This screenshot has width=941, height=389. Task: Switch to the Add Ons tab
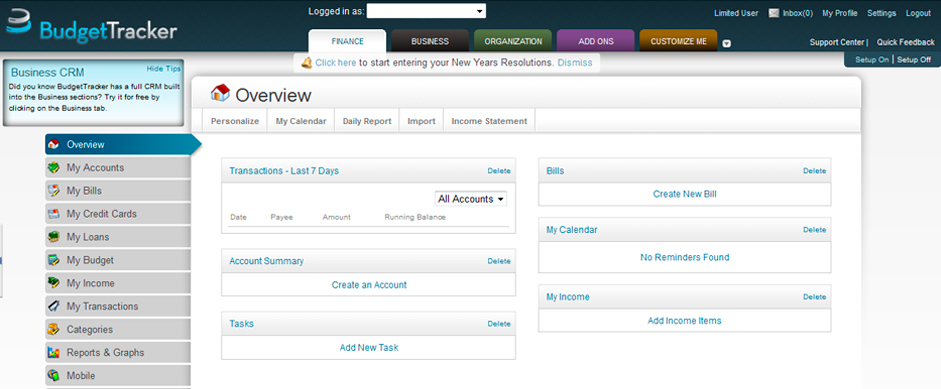click(596, 41)
